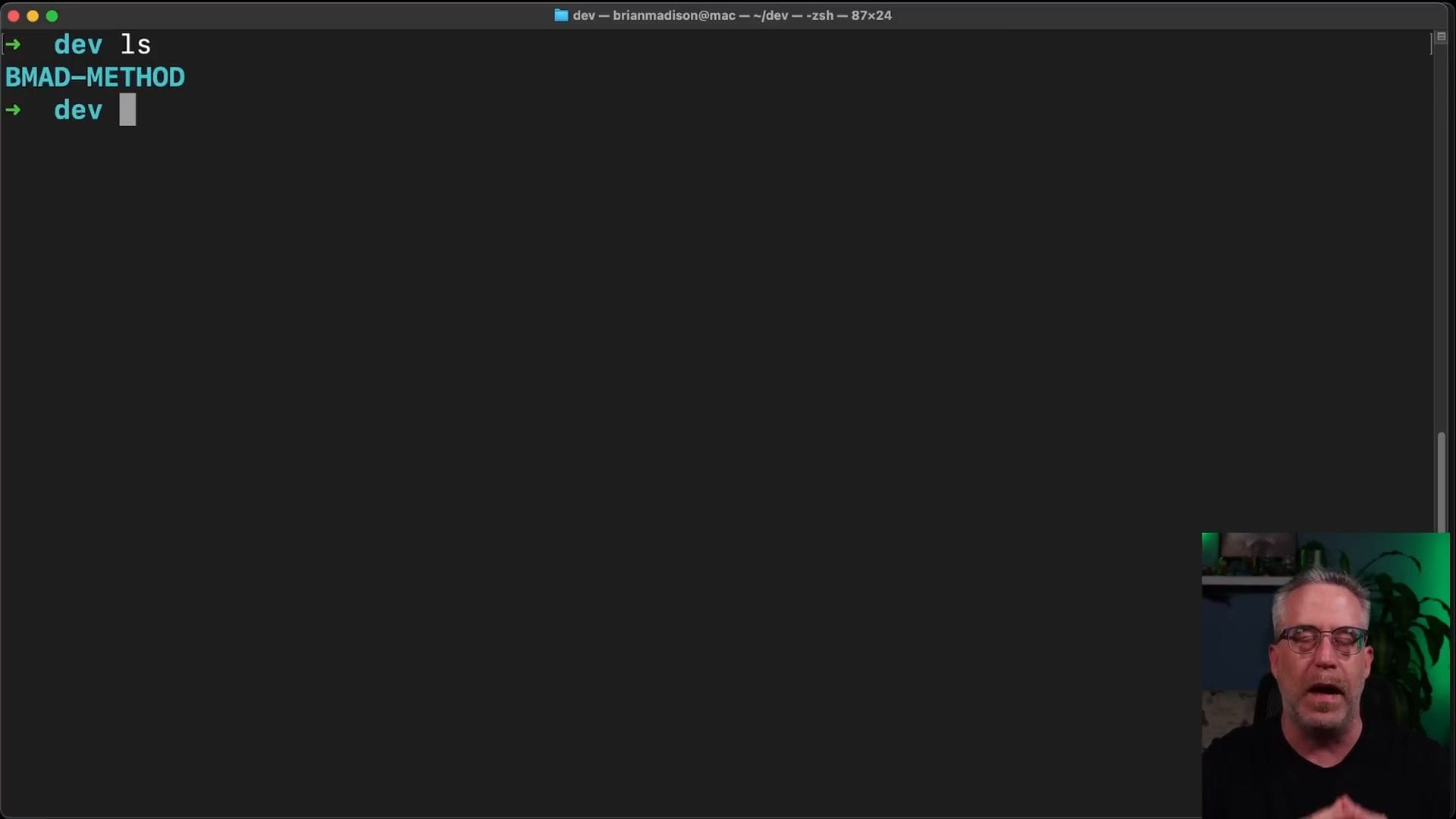This screenshot has height=819, width=1456.
Task: Click the window title text brianmadison@mac
Action: [673, 15]
